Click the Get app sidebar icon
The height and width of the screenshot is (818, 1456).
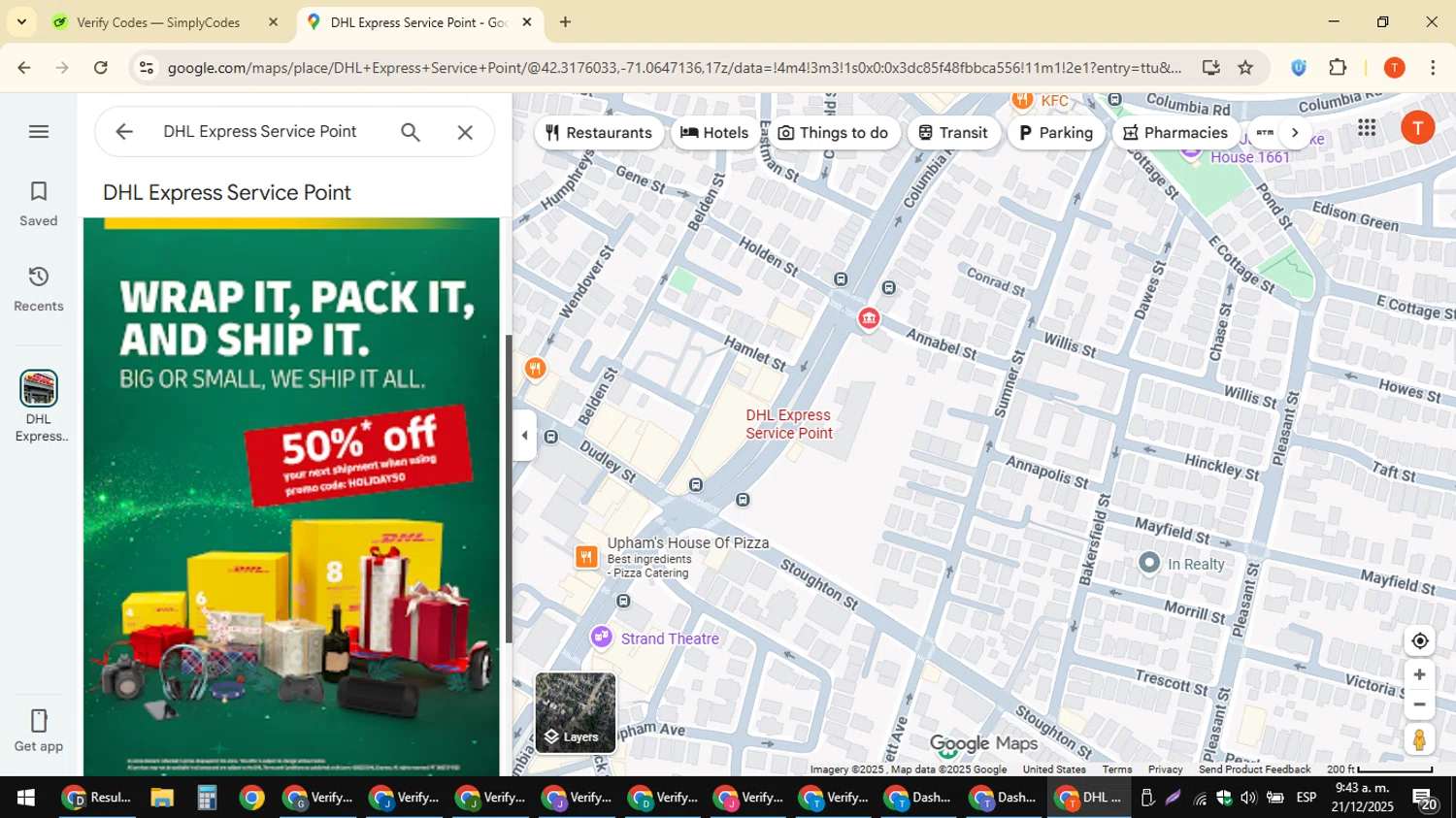[39, 731]
